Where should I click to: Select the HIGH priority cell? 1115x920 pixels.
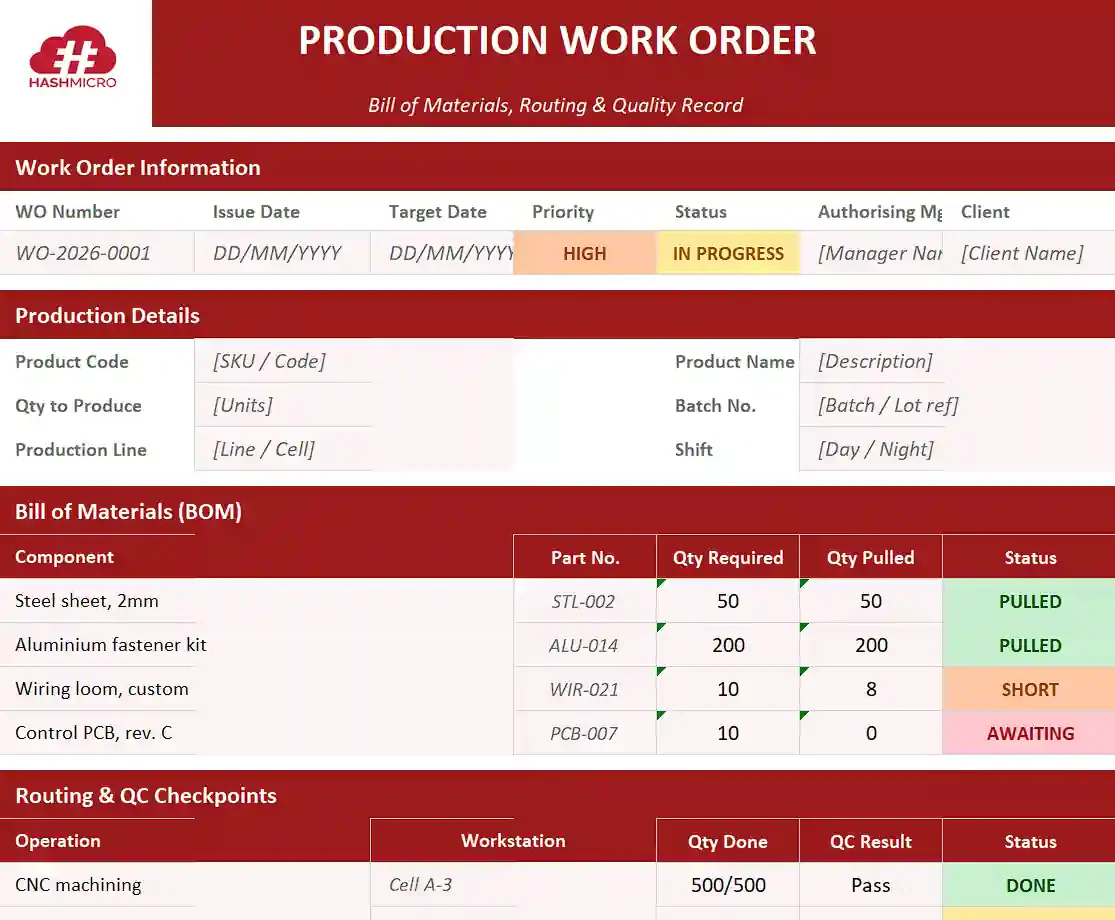585,253
